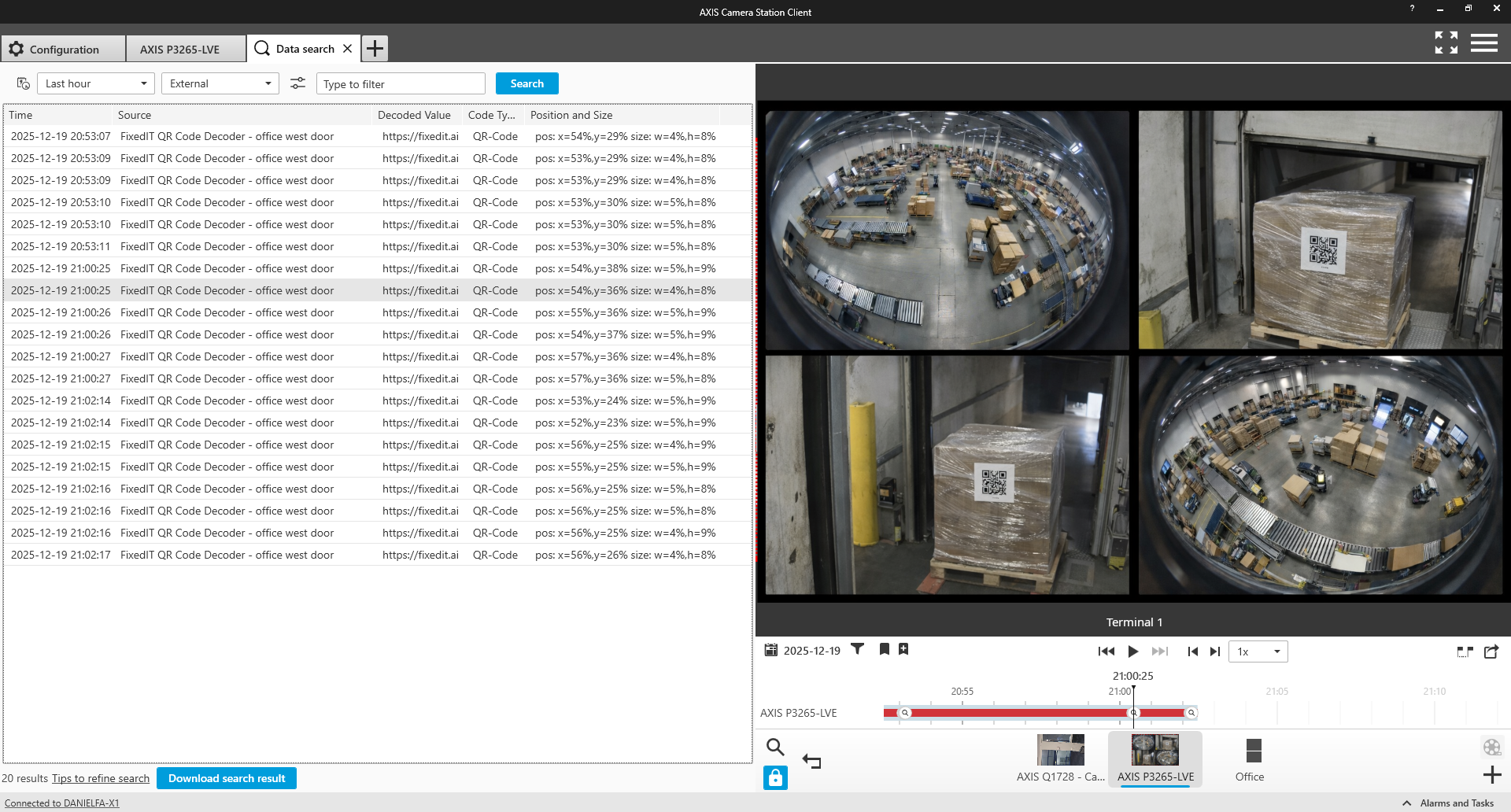The image size is (1511, 812).
Task: Open the Last hour time range dropdown
Action: (x=96, y=83)
